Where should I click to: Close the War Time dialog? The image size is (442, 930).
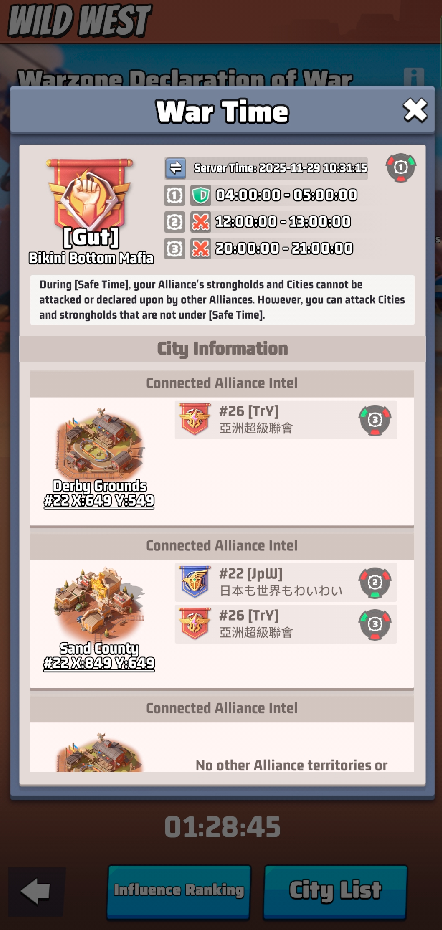pos(415,110)
